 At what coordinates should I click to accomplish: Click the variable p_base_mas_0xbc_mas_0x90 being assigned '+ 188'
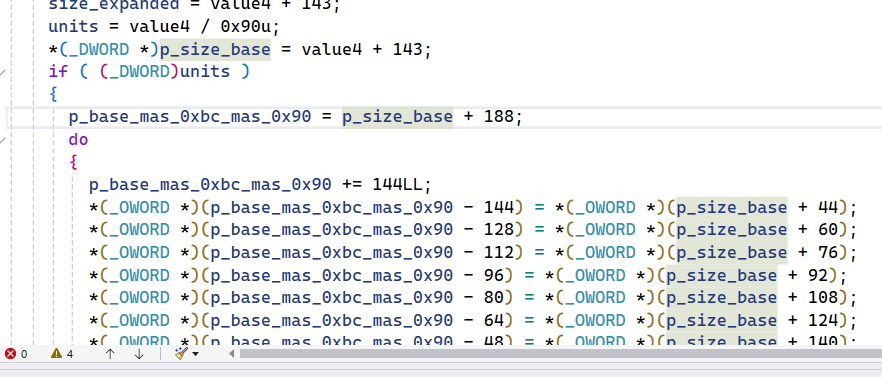point(190,116)
